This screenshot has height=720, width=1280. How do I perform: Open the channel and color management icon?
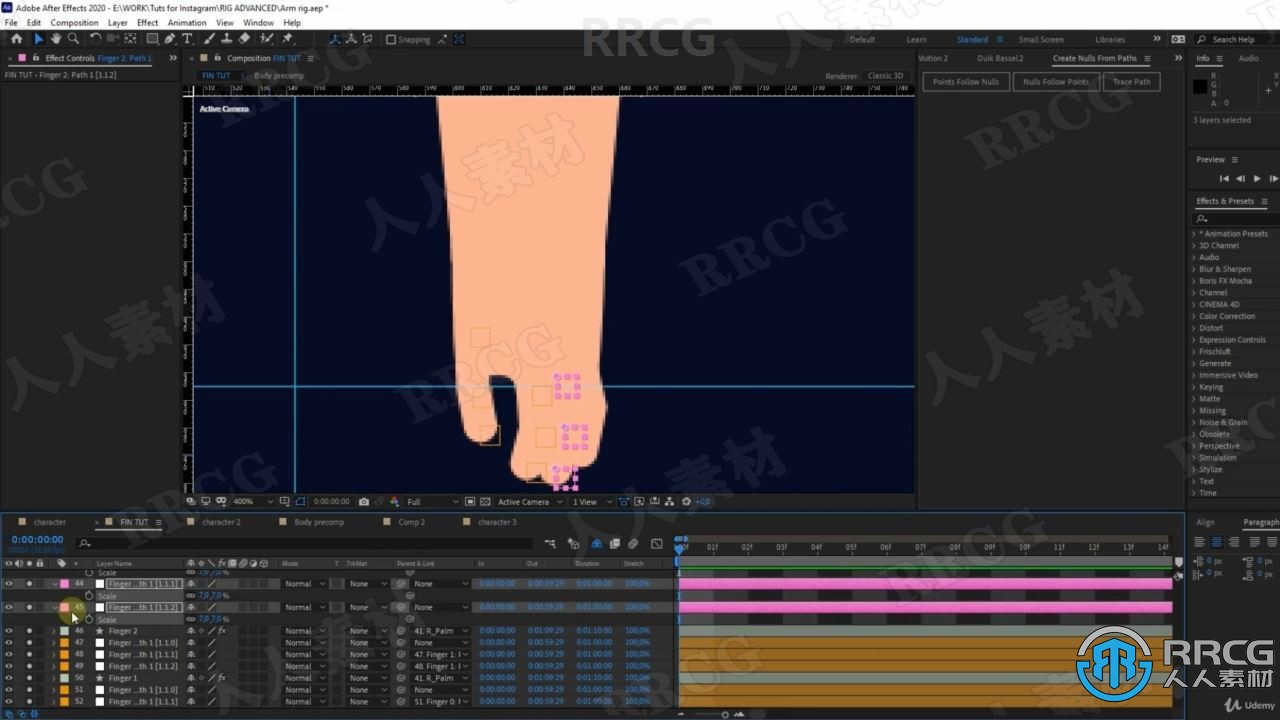pos(394,502)
